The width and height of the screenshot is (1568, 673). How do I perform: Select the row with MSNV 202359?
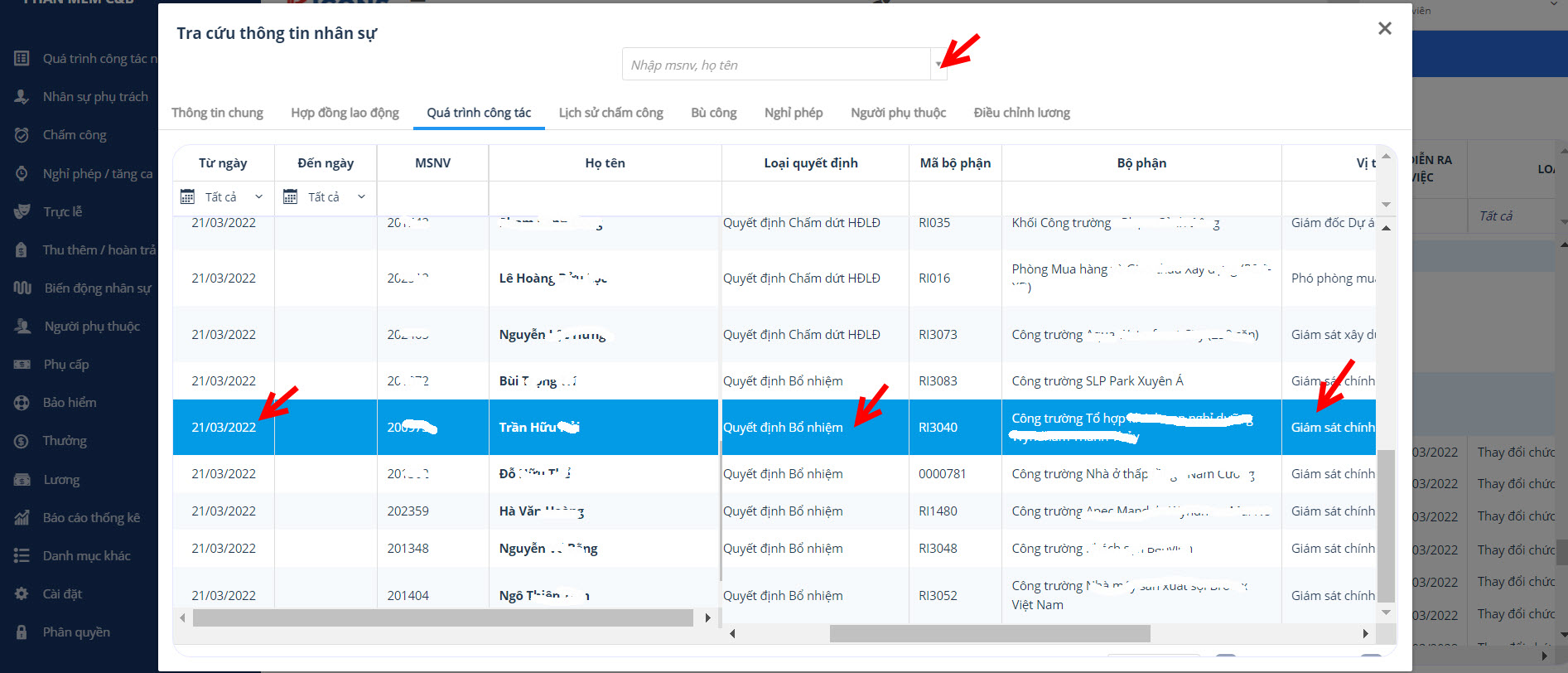pyautogui.click(x=408, y=511)
